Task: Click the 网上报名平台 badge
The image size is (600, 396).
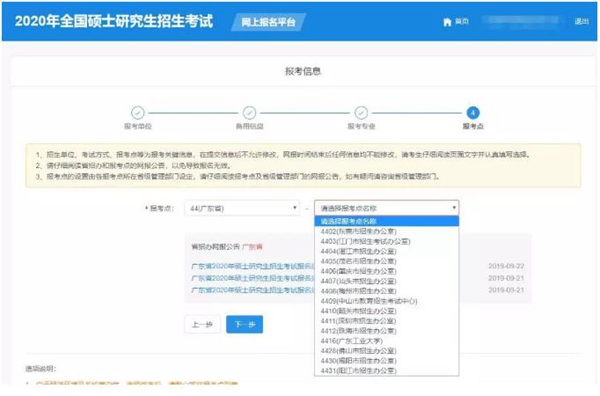Action: coord(268,22)
